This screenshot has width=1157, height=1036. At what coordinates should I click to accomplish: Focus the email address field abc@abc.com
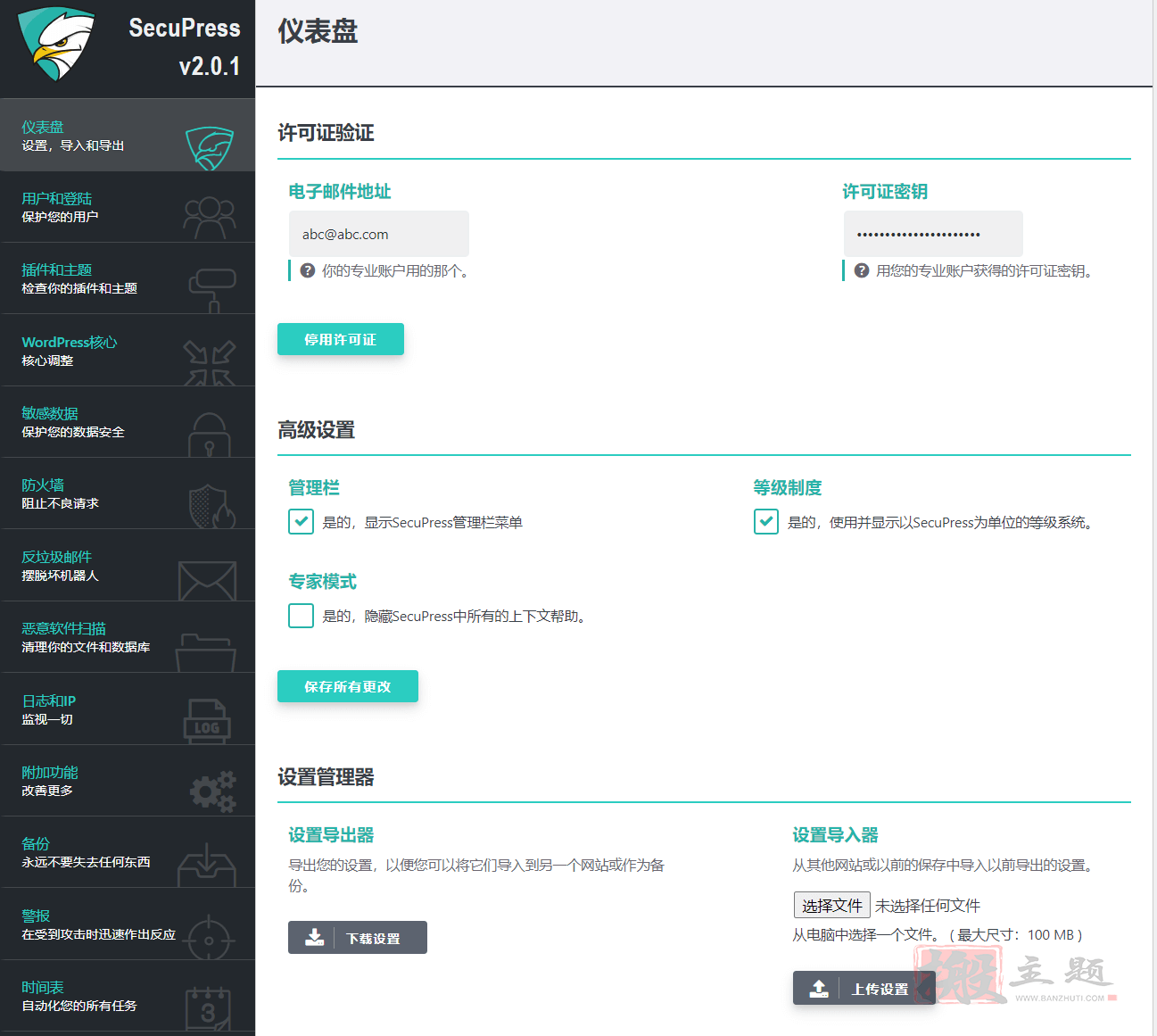coord(379,234)
